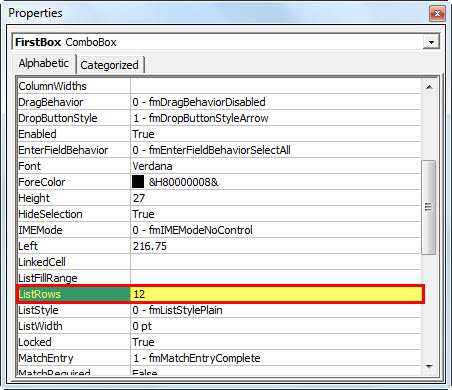Click the Locked value True
The image size is (452, 390).
[x=143, y=342]
